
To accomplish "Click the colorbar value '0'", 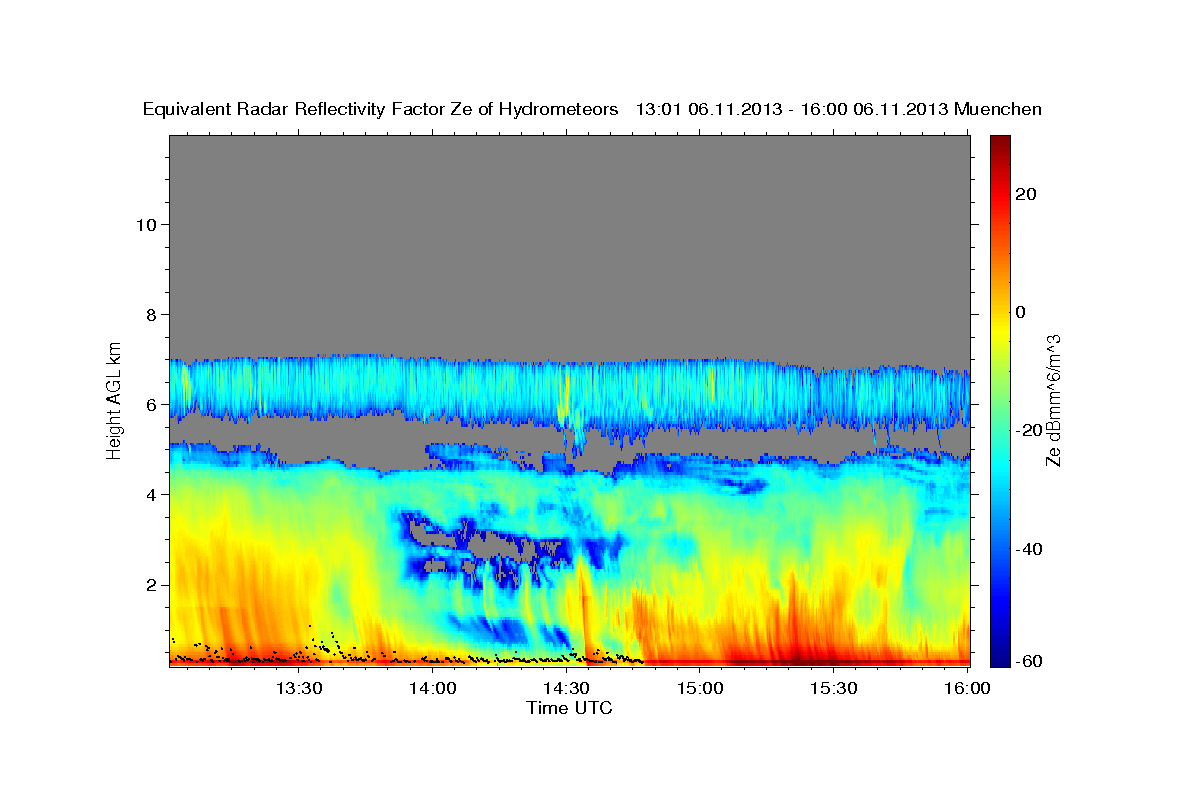I will click(1020, 312).
